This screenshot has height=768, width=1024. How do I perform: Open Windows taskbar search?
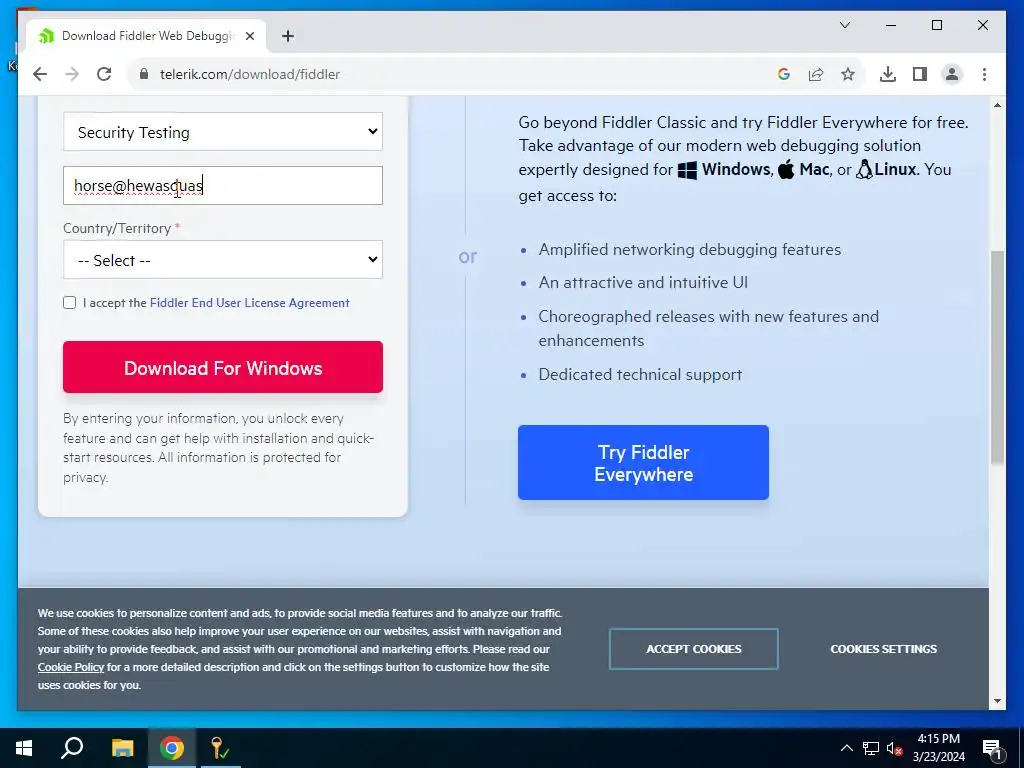point(72,748)
